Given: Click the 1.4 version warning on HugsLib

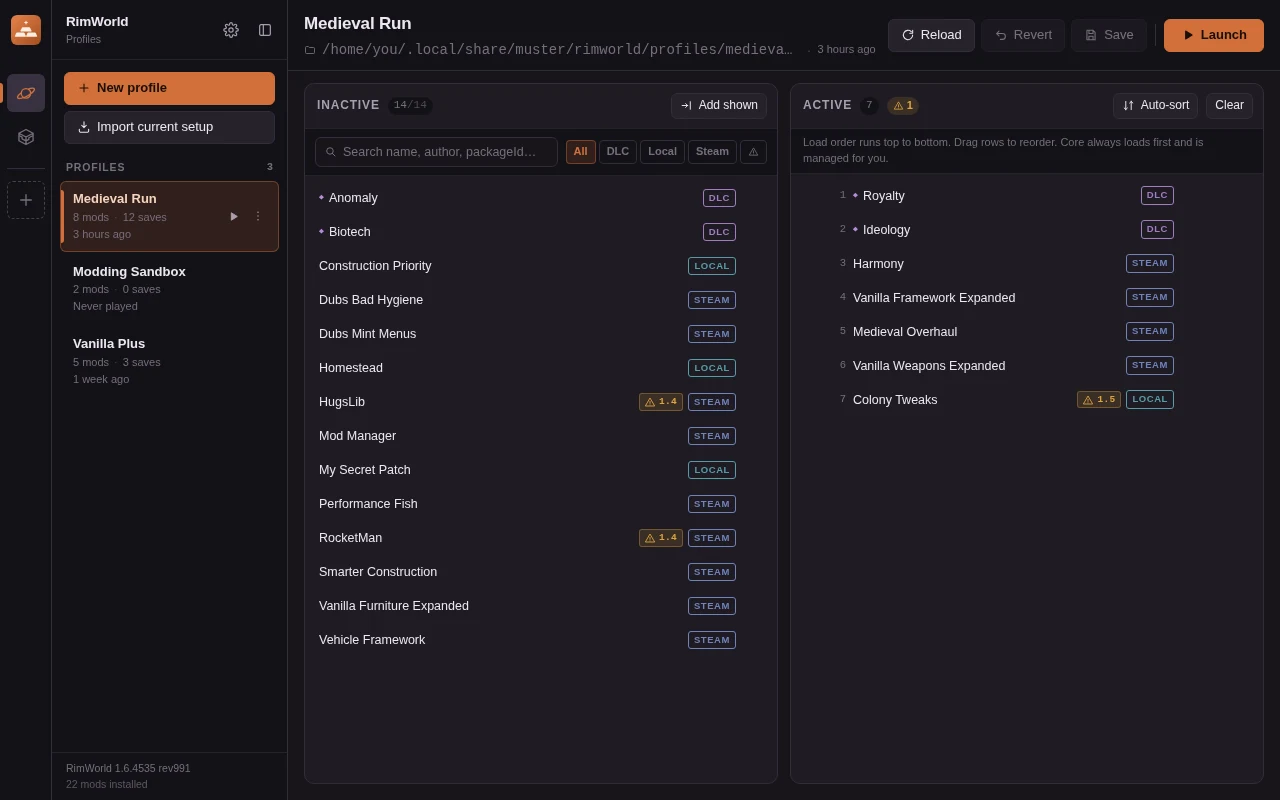Looking at the screenshot, I should (661, 402).
